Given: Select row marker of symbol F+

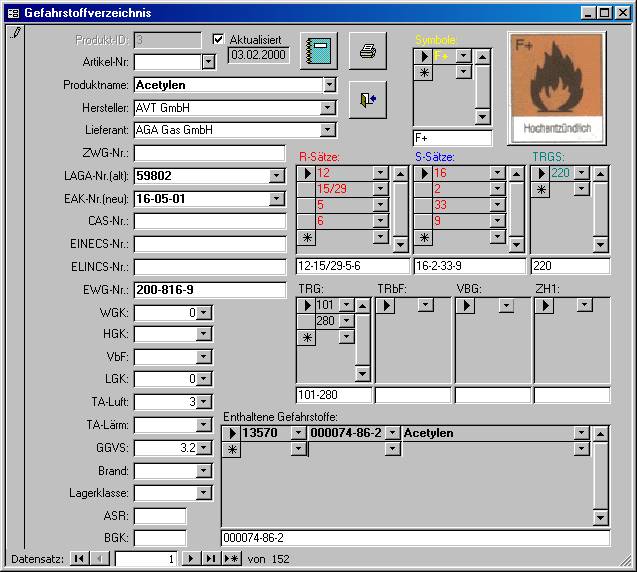Looking at the screenshot, I should tap(424, 56).
